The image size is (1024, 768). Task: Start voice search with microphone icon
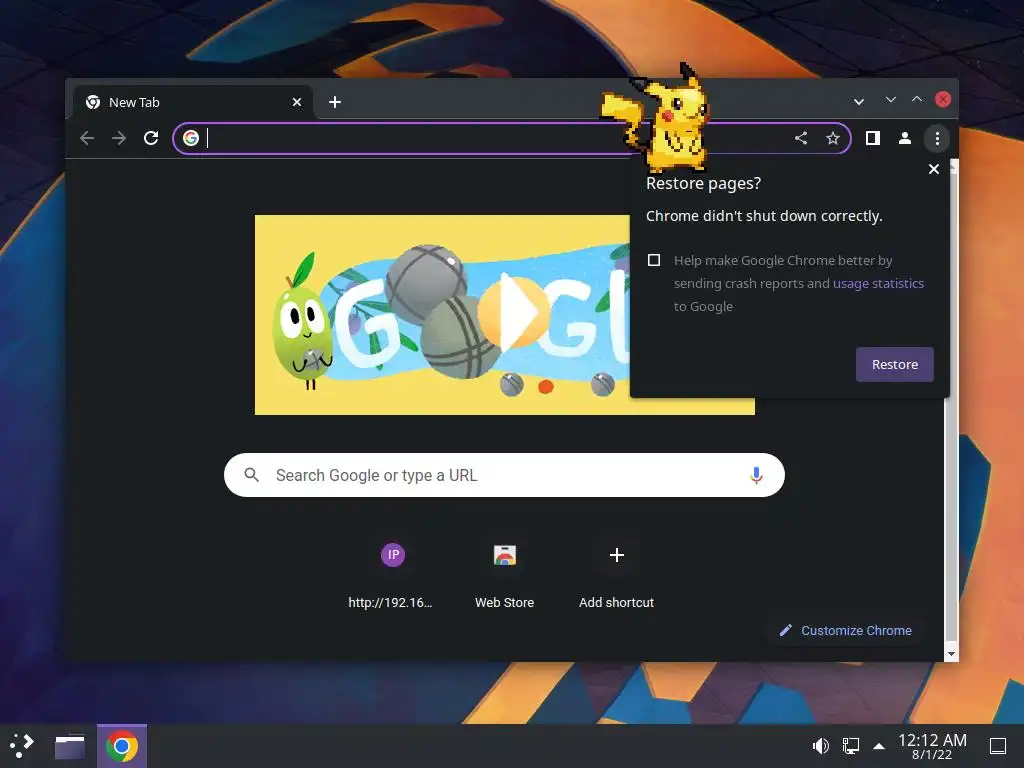pos(756,475)
